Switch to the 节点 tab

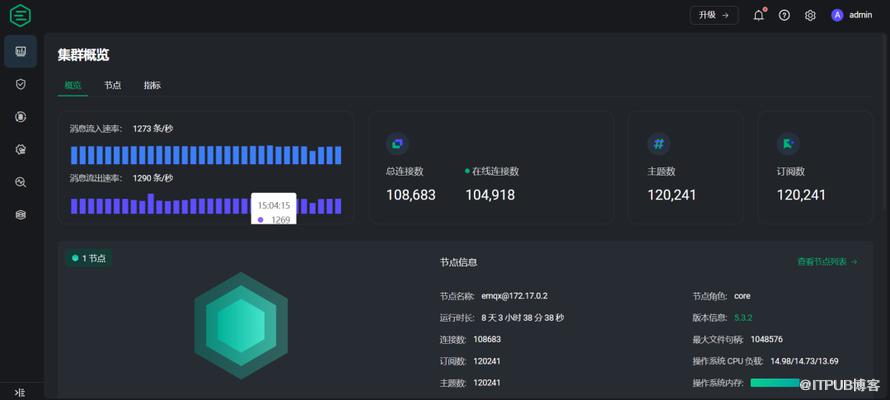113,85
